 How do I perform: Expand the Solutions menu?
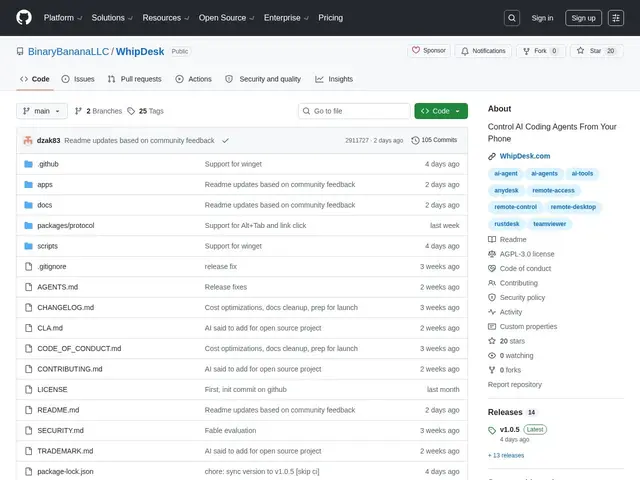point(112,18)
